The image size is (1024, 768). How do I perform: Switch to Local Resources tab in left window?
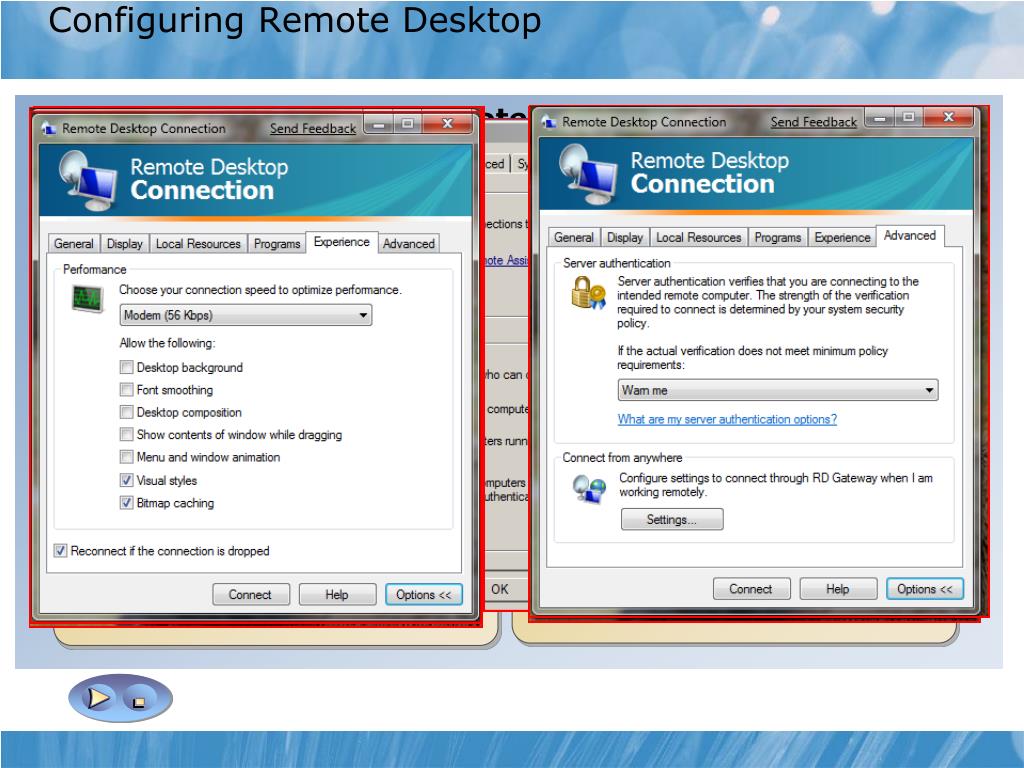click(x=198, y=244)
